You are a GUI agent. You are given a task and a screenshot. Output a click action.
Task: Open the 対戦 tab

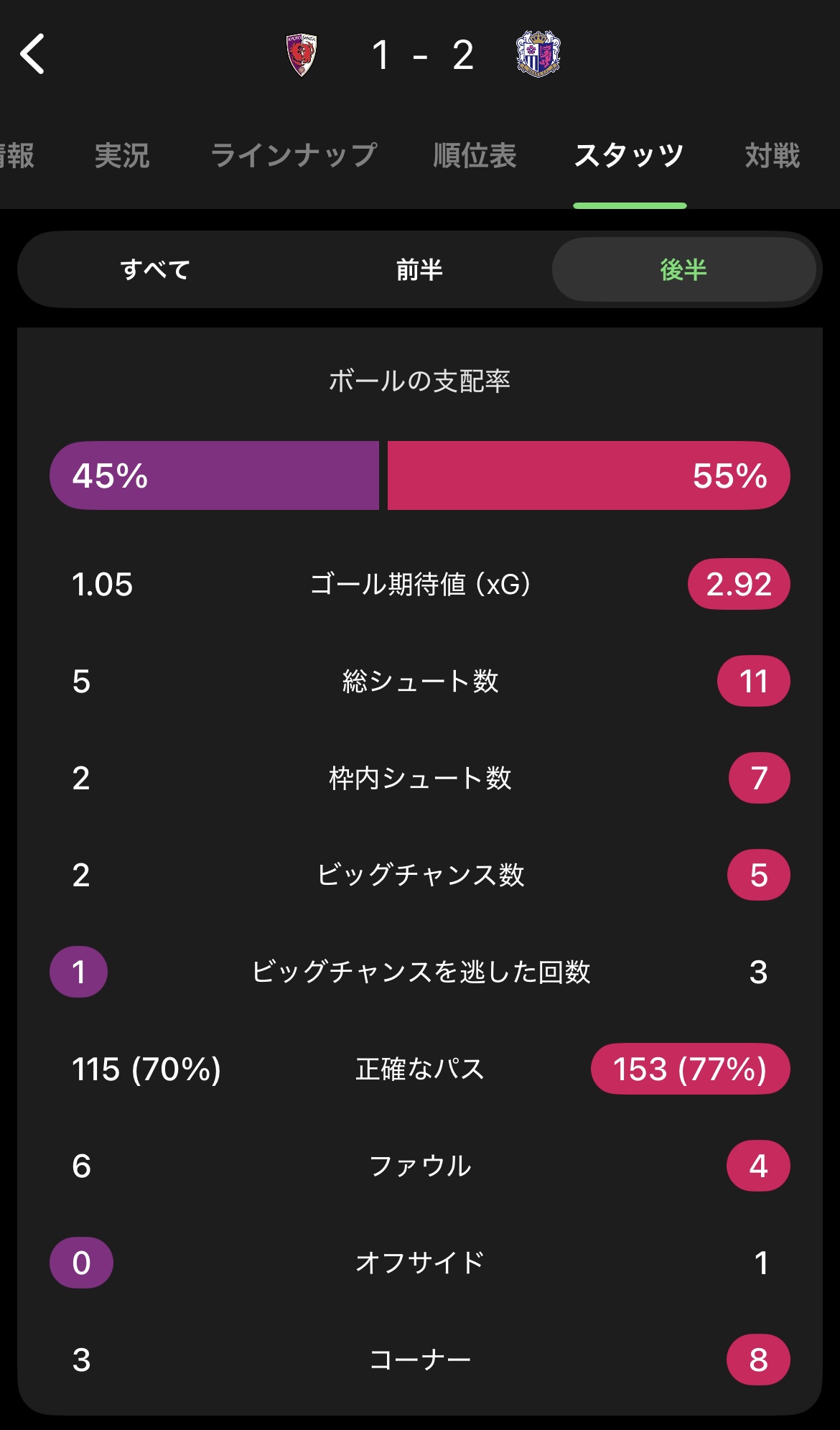point(773,155)
